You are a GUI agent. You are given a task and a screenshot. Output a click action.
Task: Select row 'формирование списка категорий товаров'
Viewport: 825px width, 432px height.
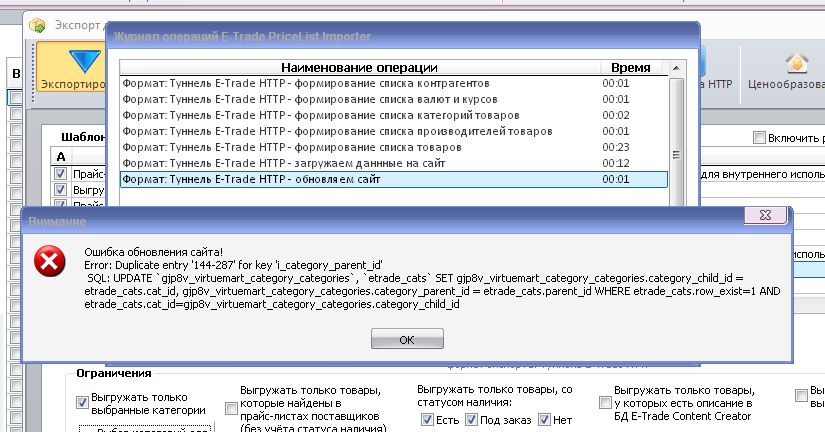point(394,115)
